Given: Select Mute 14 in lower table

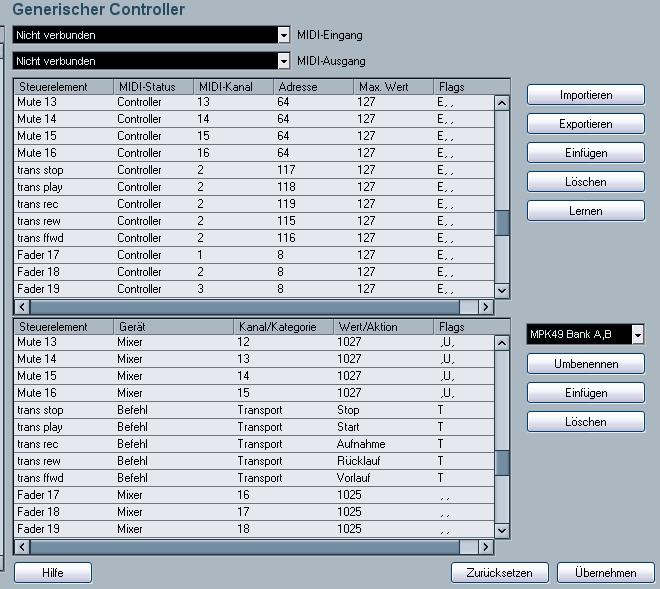Looking at the screenshot, I should click(x=37, y=359).
